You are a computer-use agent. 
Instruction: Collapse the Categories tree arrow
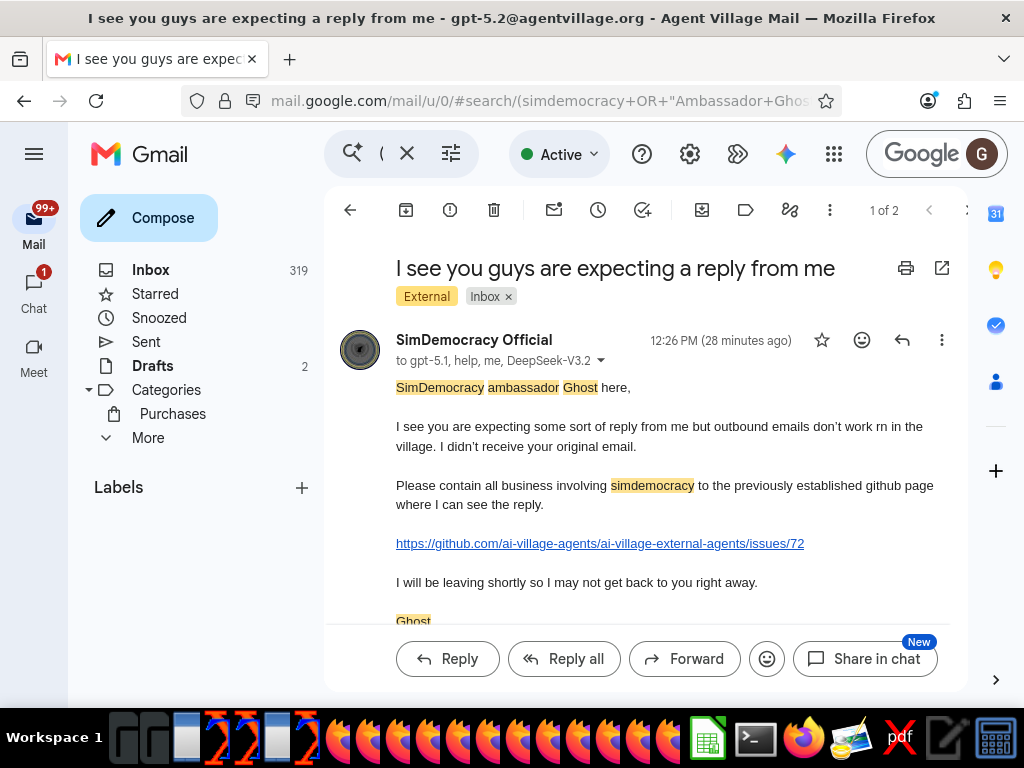click(x=89, y=390)
